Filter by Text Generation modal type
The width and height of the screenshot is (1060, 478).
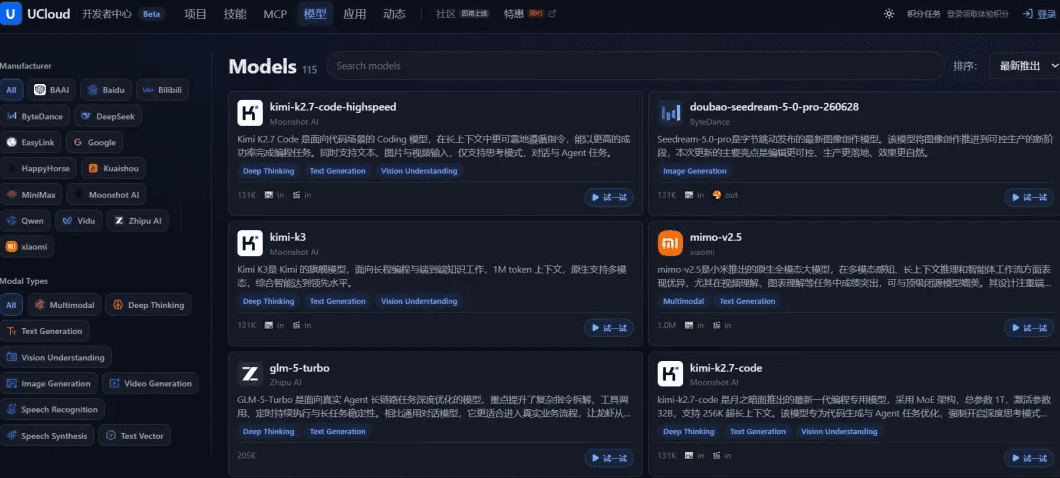(45, 331)
